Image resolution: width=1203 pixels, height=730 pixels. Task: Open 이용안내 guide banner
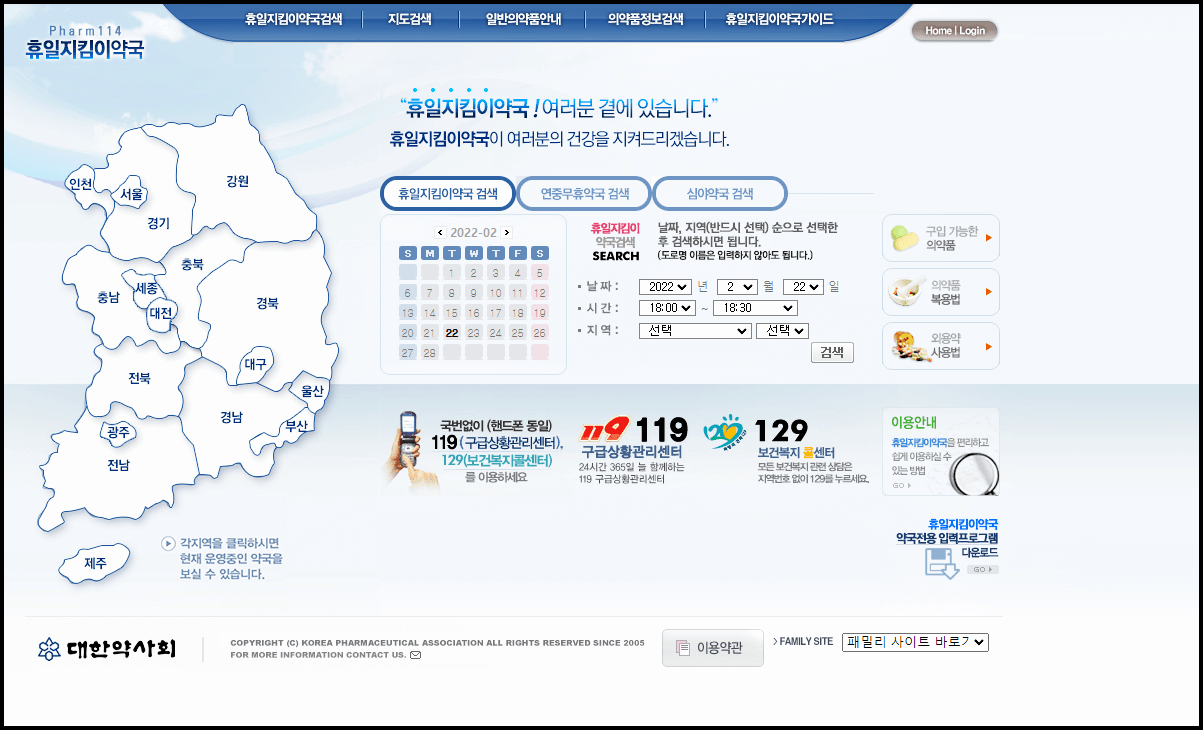tap(940, 452)
